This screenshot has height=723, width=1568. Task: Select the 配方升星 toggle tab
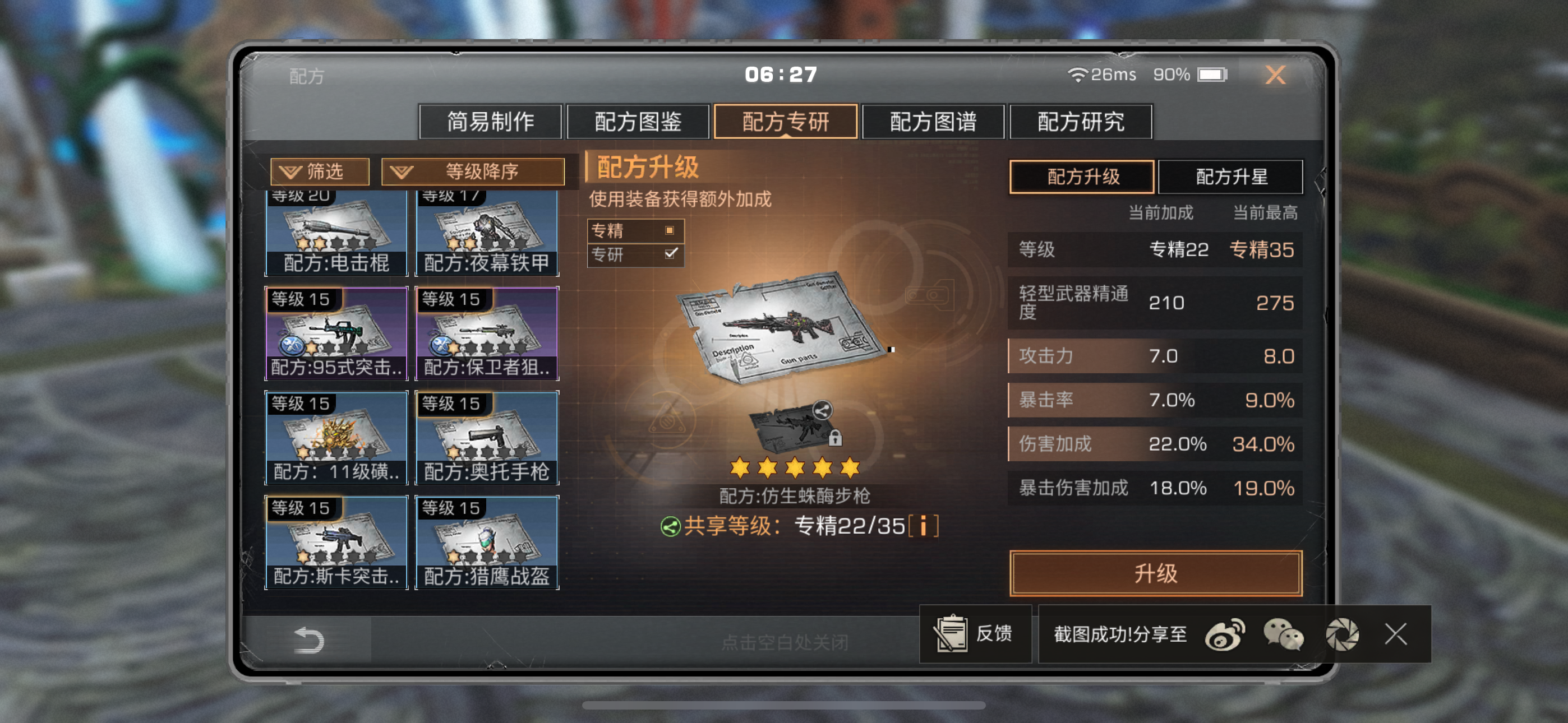(1231, 177)
